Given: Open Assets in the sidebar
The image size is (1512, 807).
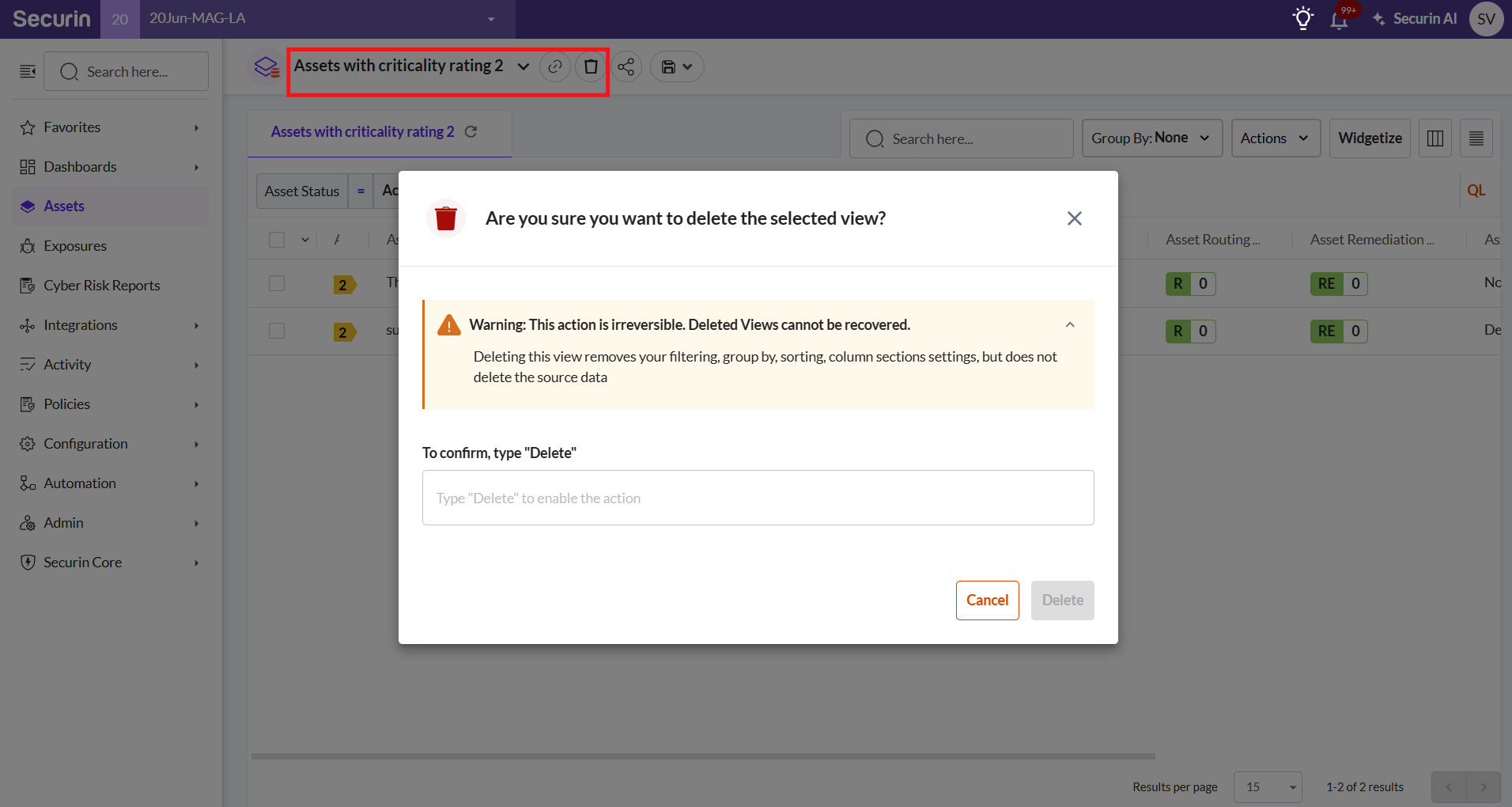Looking at the screenshot, I should tap(111, 206).
